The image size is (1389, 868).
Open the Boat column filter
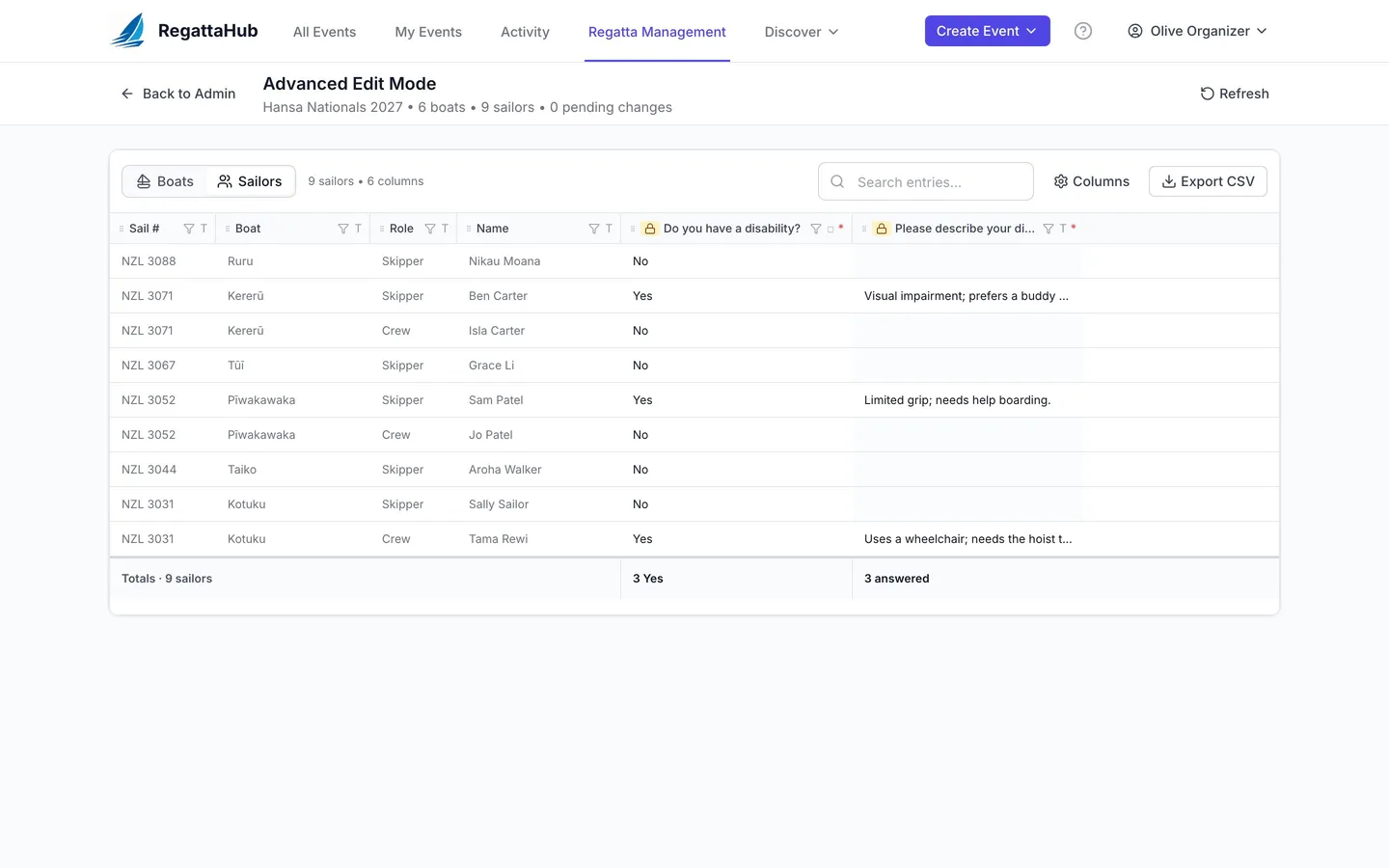[343, 229]
